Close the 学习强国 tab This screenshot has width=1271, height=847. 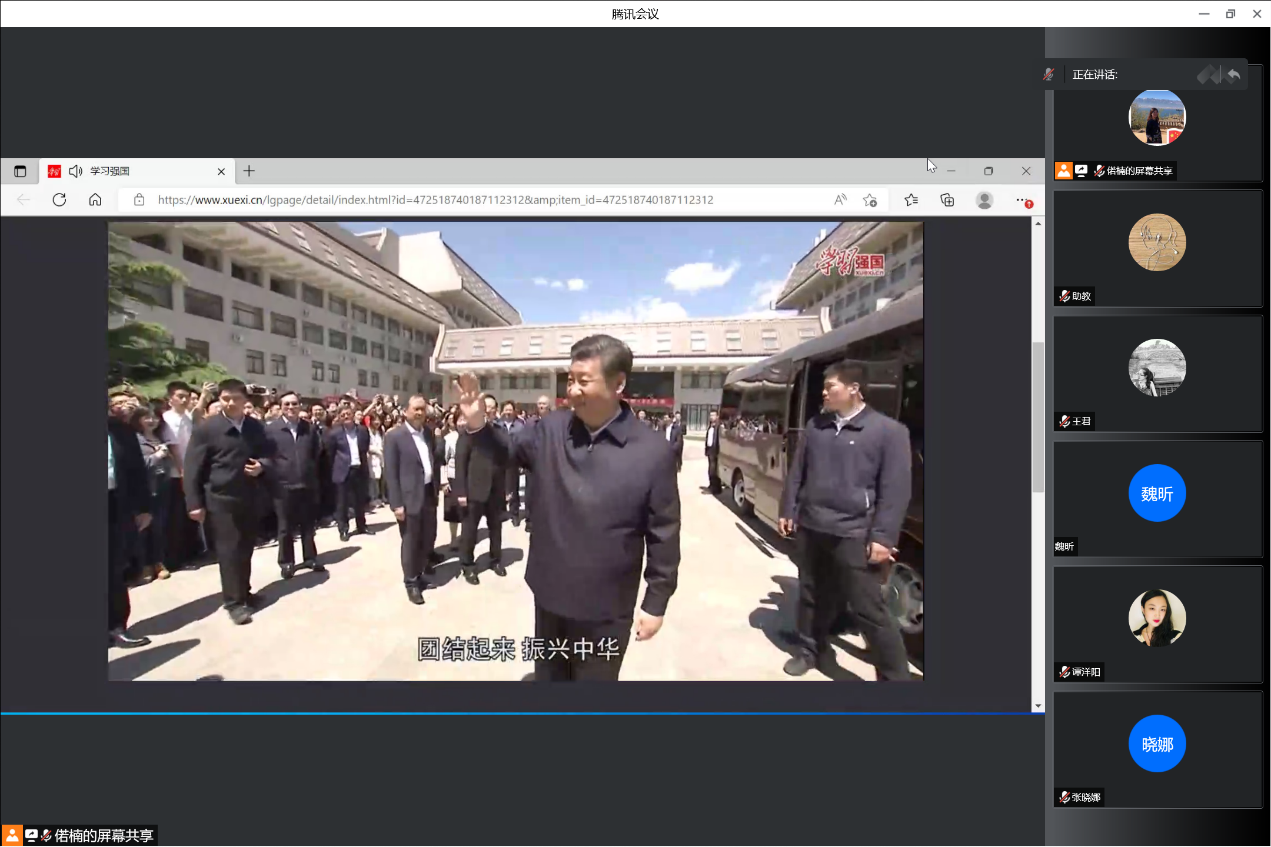coord(221,171)
